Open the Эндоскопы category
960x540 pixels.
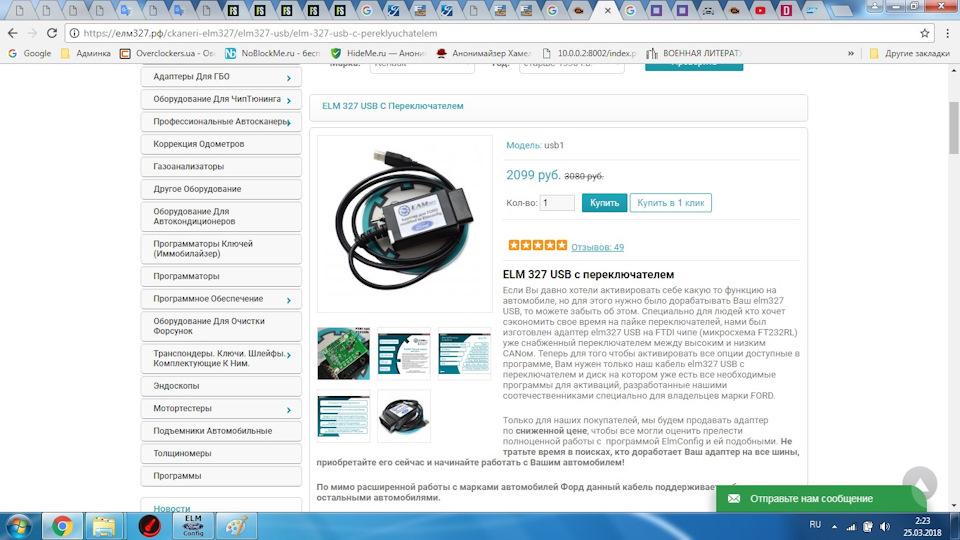click(x=221, y=386)
